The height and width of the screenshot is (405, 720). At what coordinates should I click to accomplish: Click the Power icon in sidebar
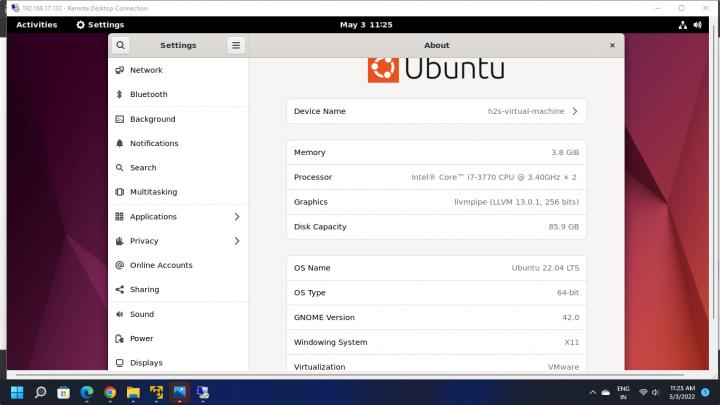tap(119, 338)
